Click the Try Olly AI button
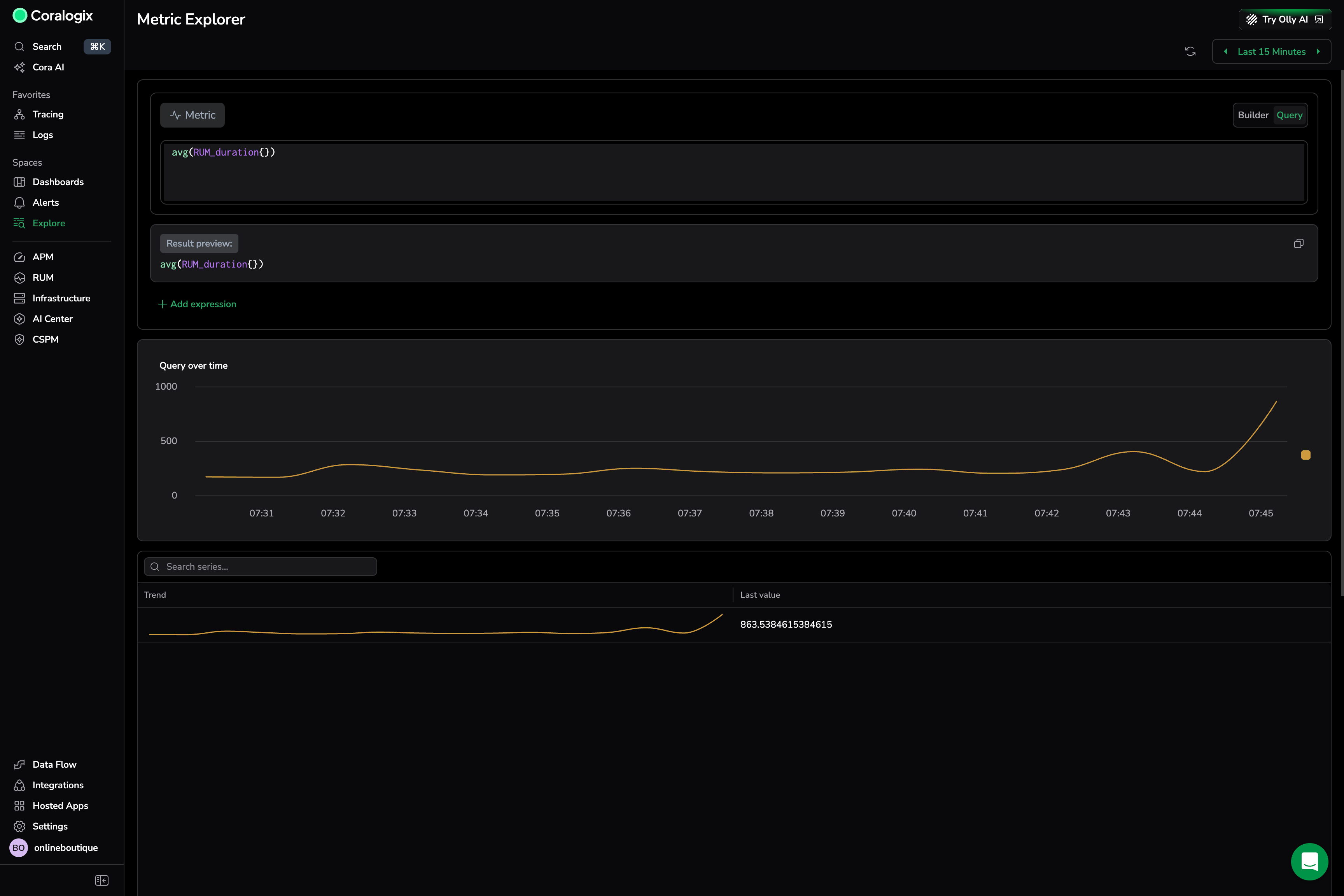The width and height of the screenshot is (1344, 896). click(1284, 19)
